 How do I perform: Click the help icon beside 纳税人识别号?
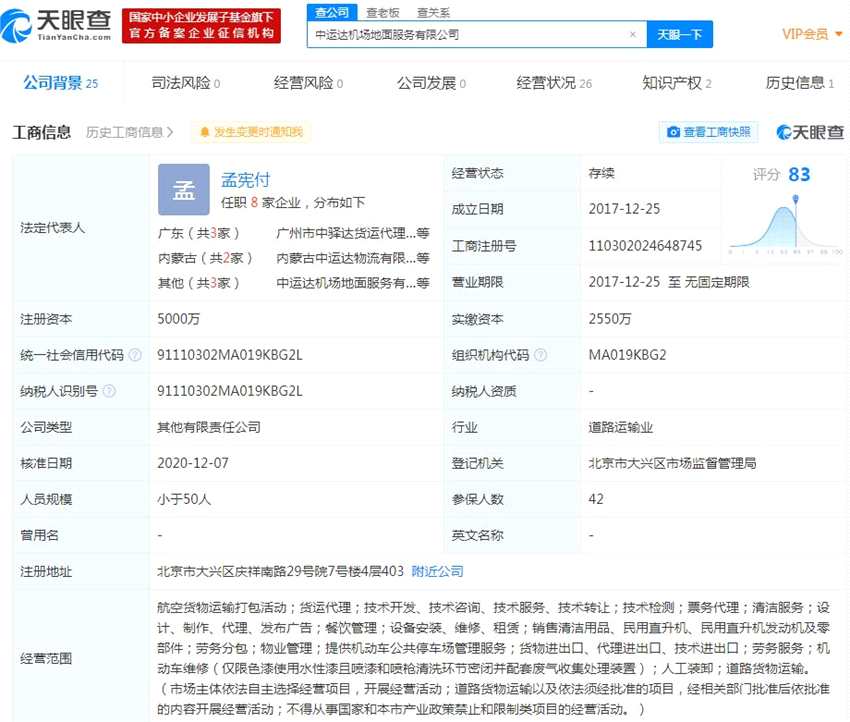click(109, 391)
